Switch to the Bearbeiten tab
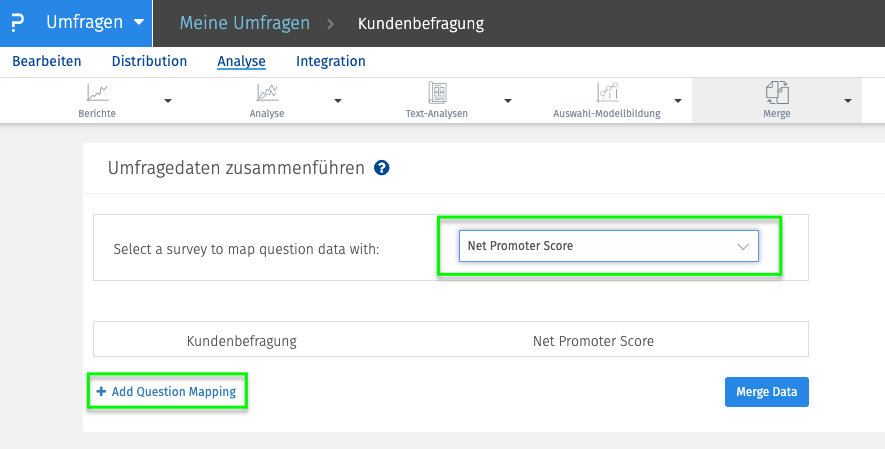The width and height of the screenshot is (885, 449). click(x=46, y=61)
